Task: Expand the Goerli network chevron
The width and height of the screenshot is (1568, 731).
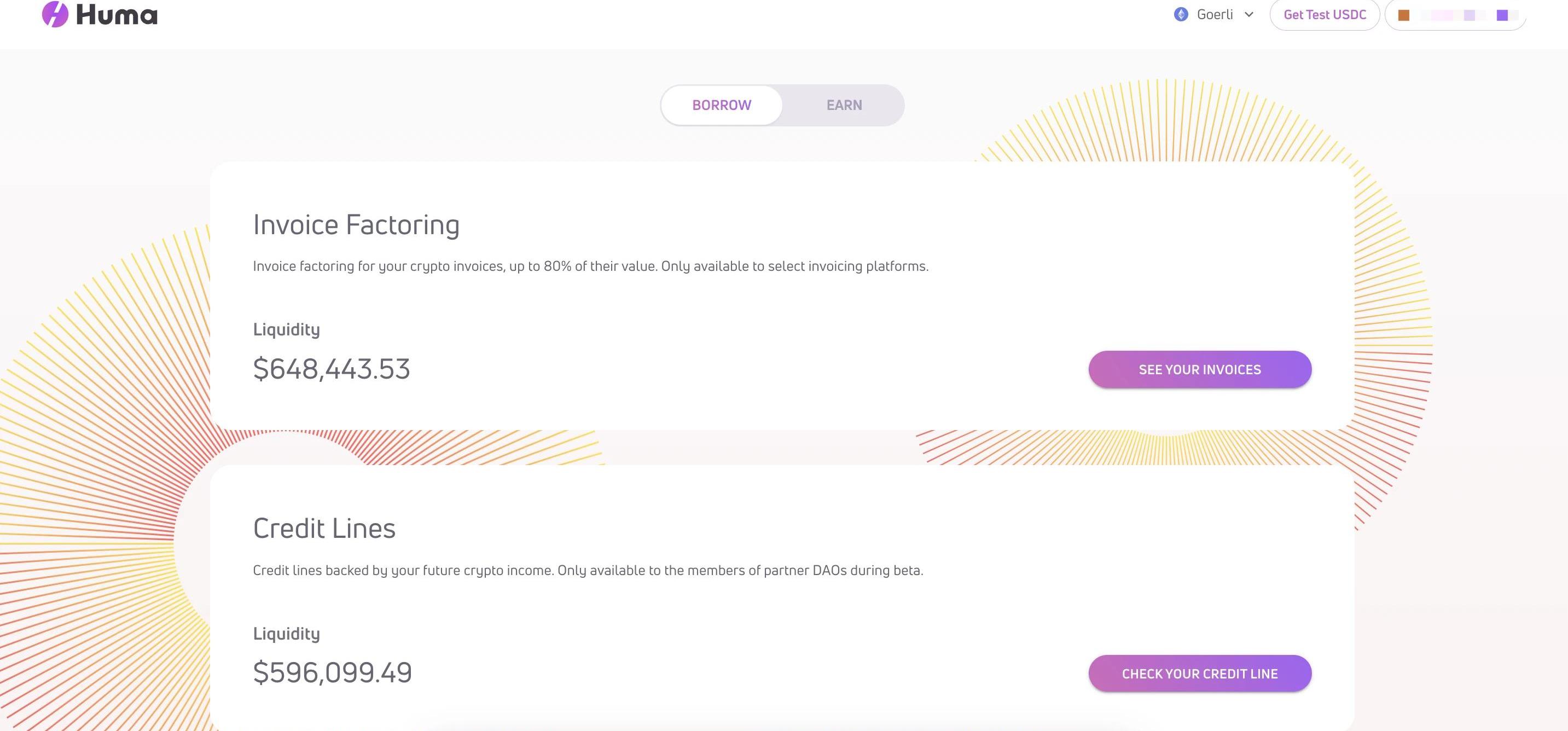Action: click(x=1249, y=15)
